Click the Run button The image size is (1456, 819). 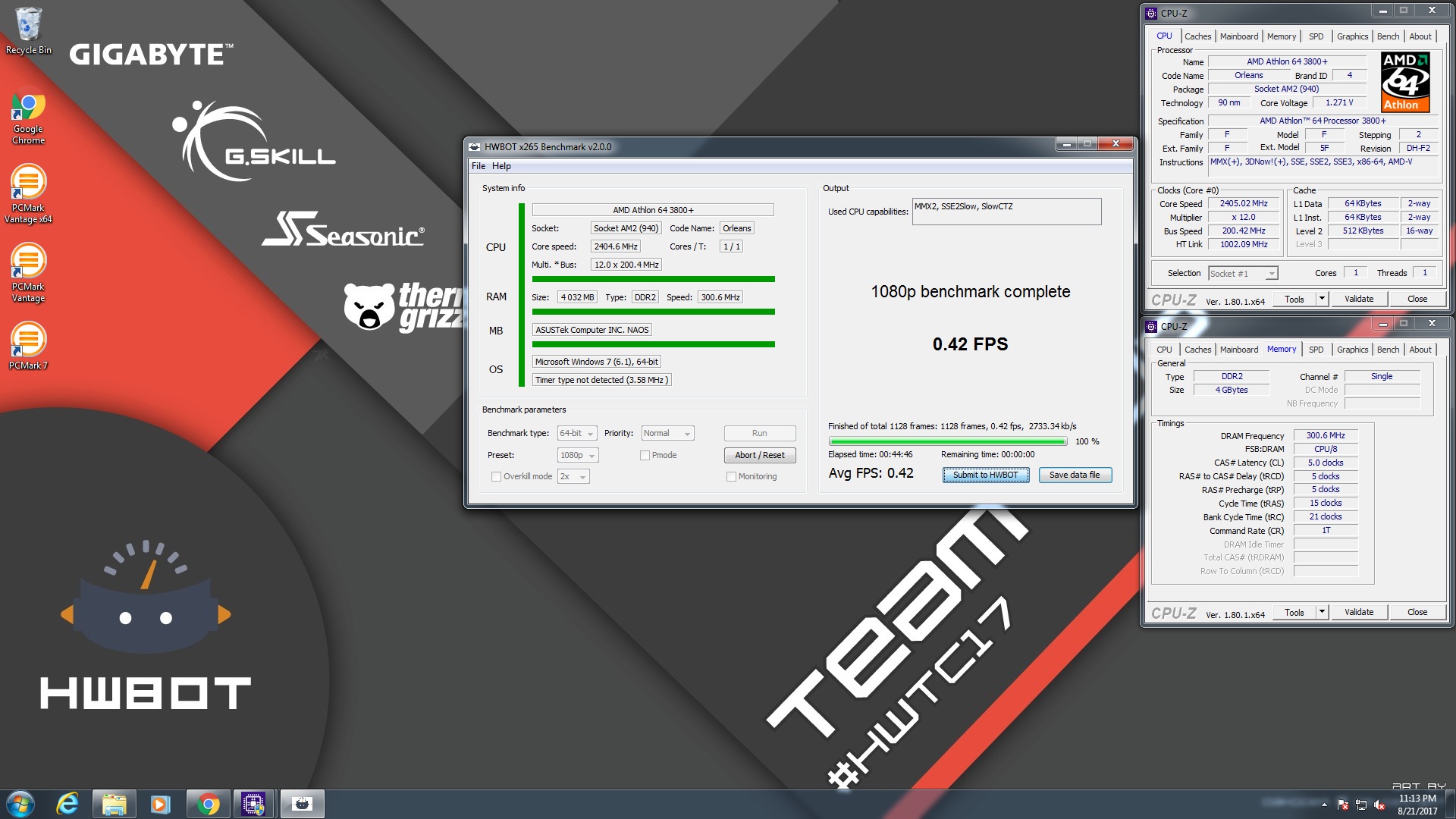click(759, 433)
